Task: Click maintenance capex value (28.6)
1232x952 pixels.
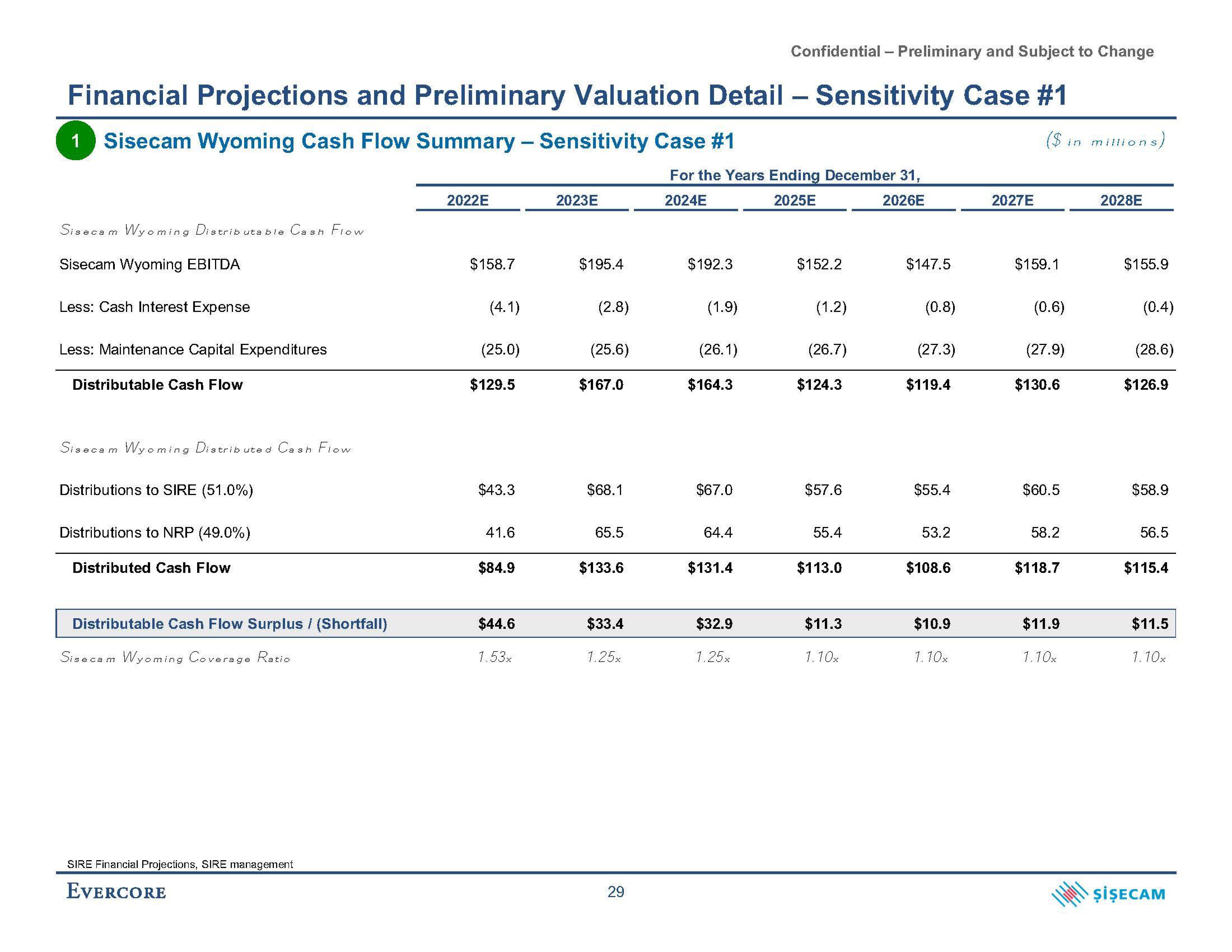Action: (1154, 350)
